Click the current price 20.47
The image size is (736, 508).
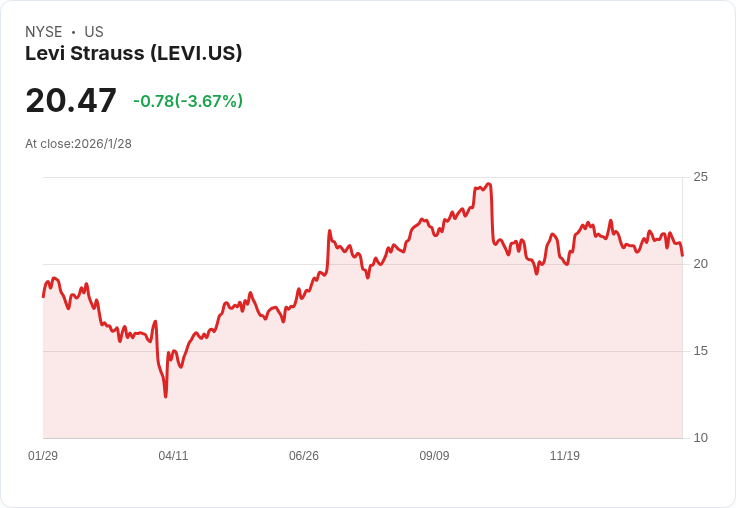[x=71, y=101]
